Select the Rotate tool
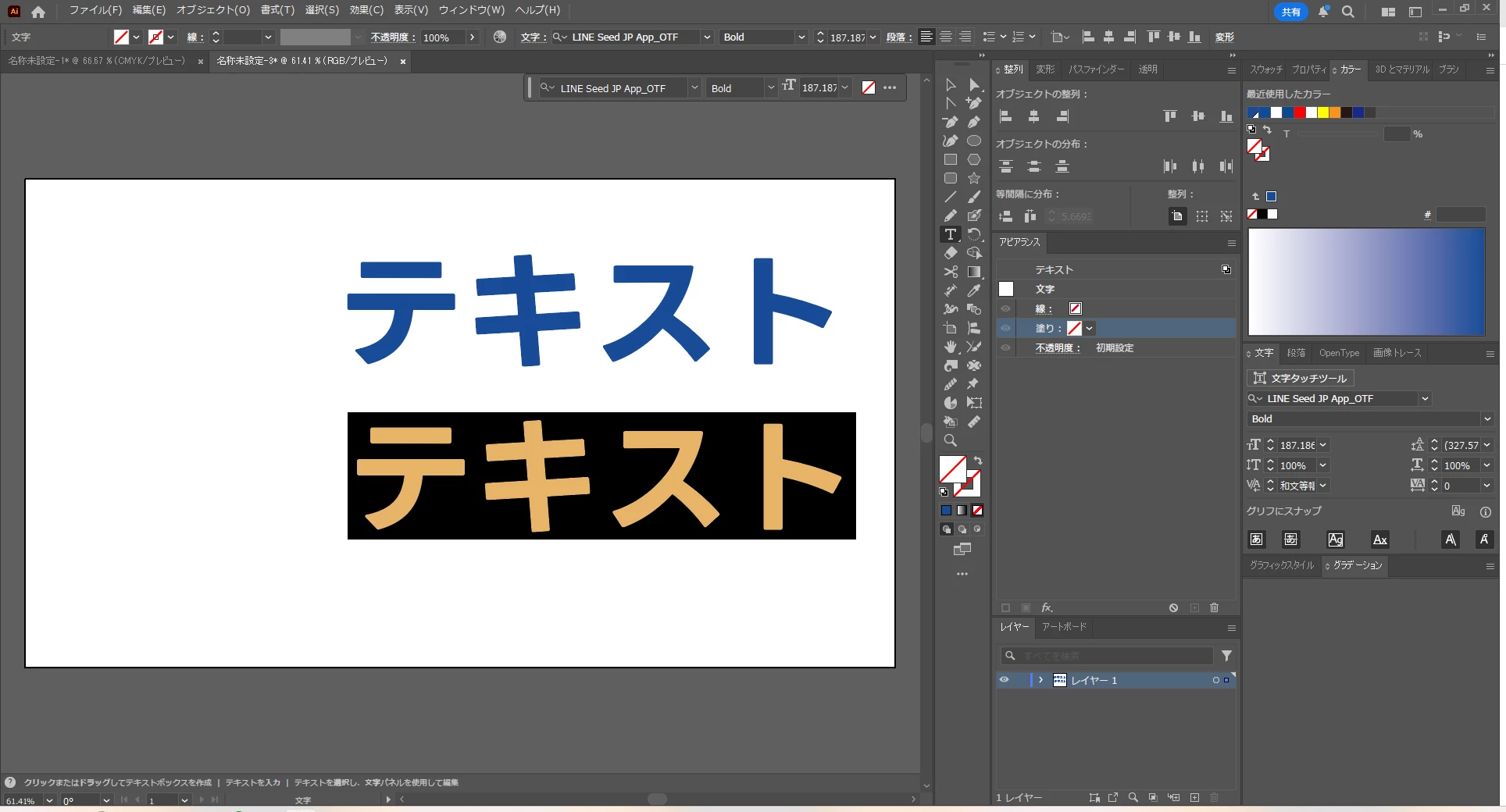The width and height of the screenshot is (1506, 812). click(974, 234)
